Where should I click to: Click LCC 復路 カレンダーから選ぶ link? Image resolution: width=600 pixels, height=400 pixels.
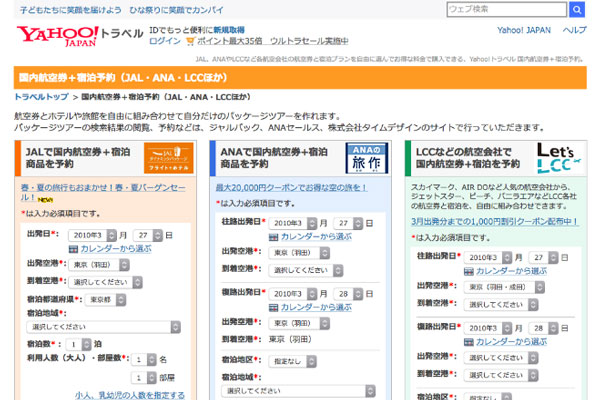point(511,342)
